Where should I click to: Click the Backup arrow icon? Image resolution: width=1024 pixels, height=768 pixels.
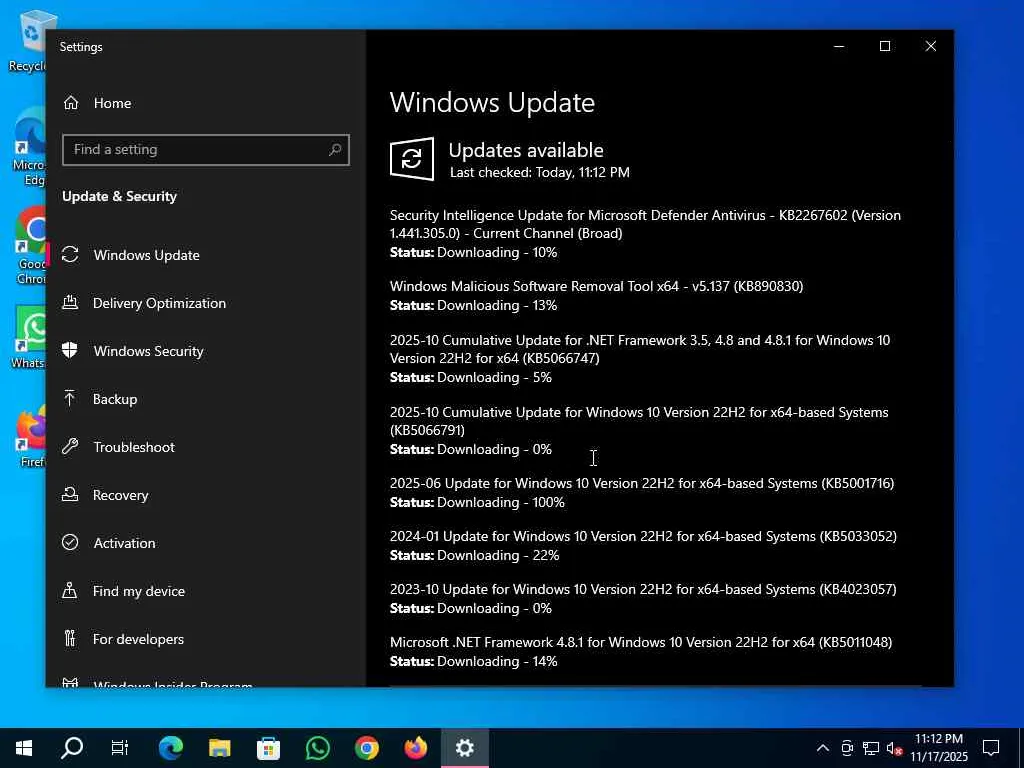(x=70, y=398)
